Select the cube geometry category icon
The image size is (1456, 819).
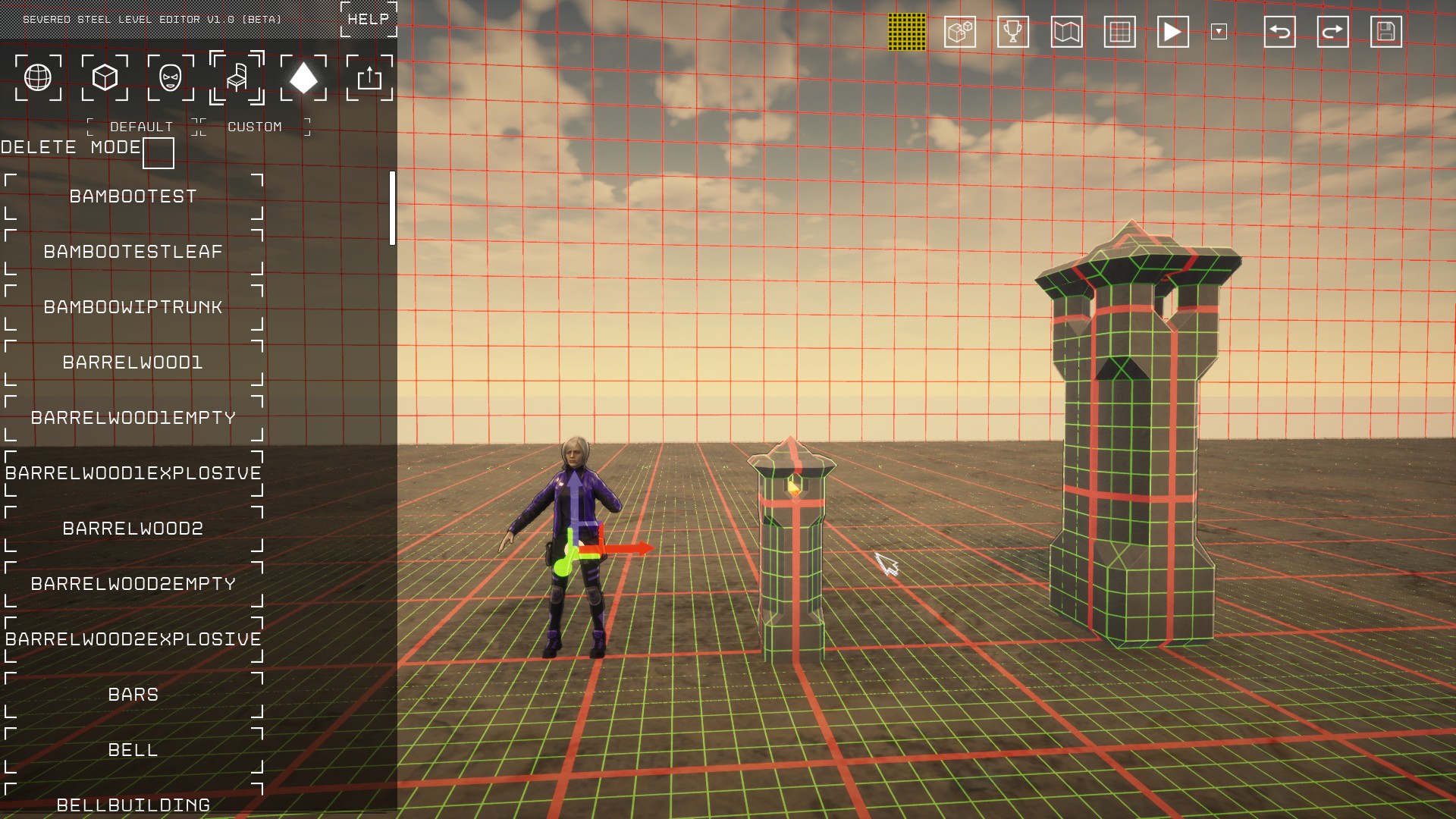[x=105, y=77]
